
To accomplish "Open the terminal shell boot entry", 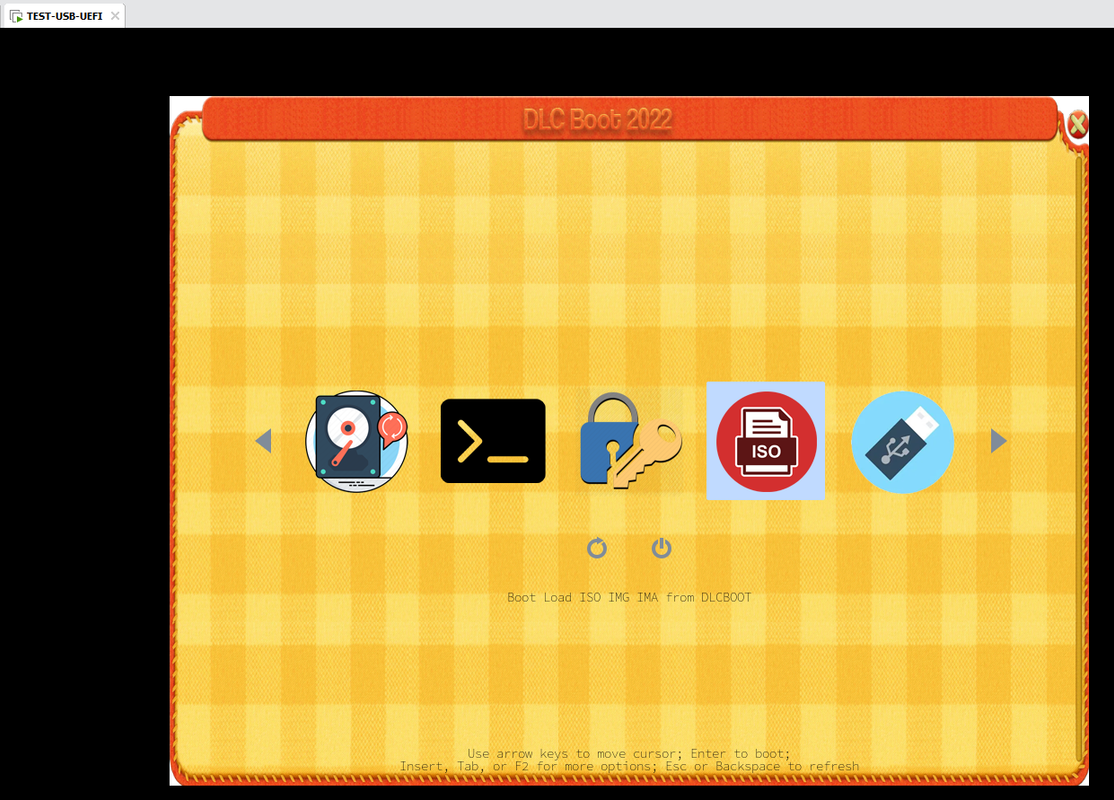I will (493, 441).
